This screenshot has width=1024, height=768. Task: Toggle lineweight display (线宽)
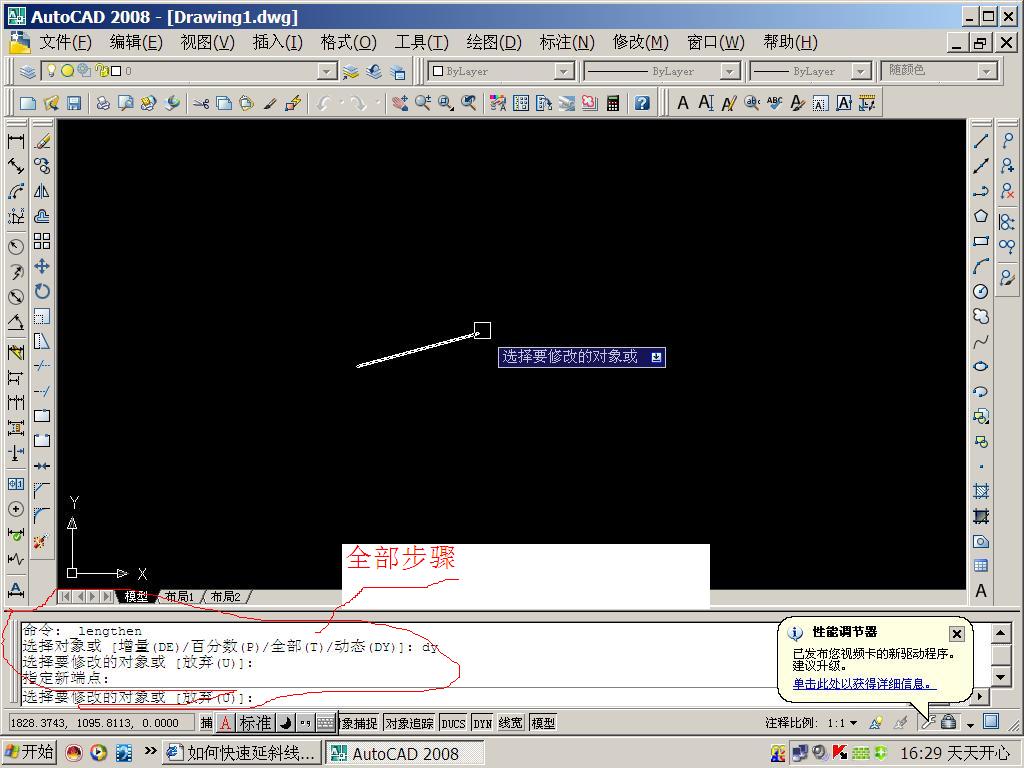pos(511,723)
